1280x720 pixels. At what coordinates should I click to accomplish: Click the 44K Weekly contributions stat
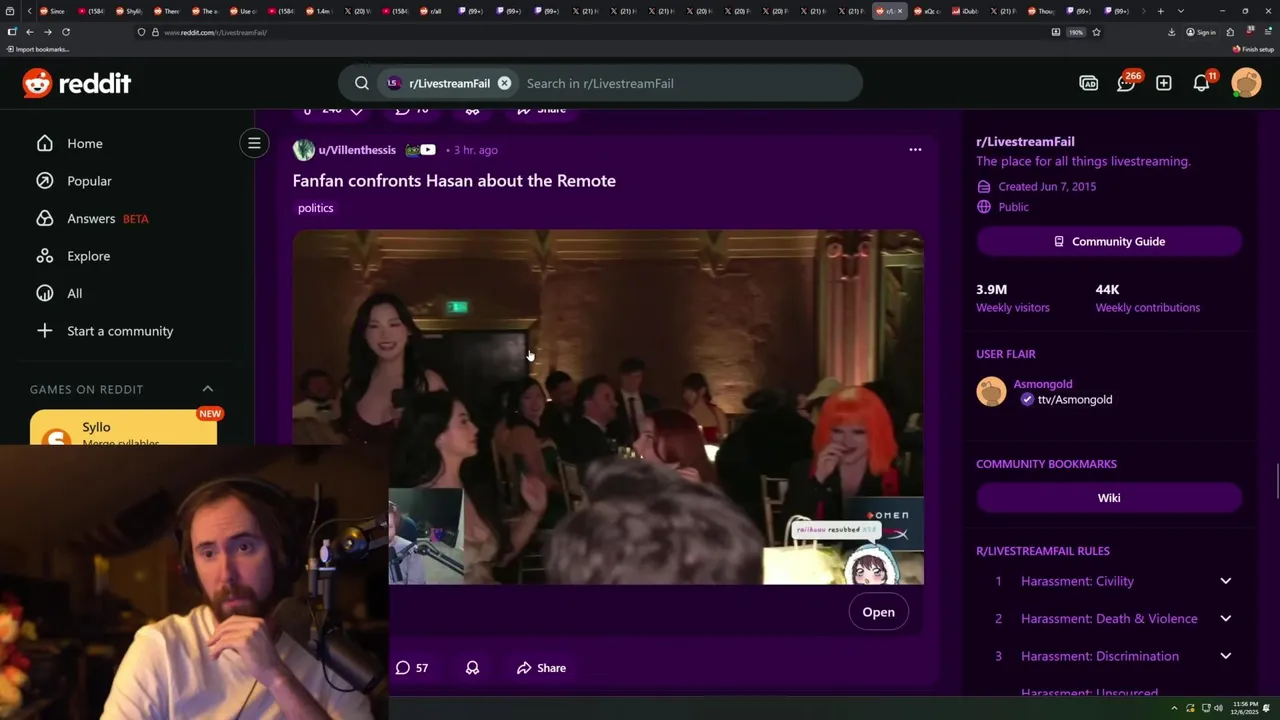point(1147,298)
